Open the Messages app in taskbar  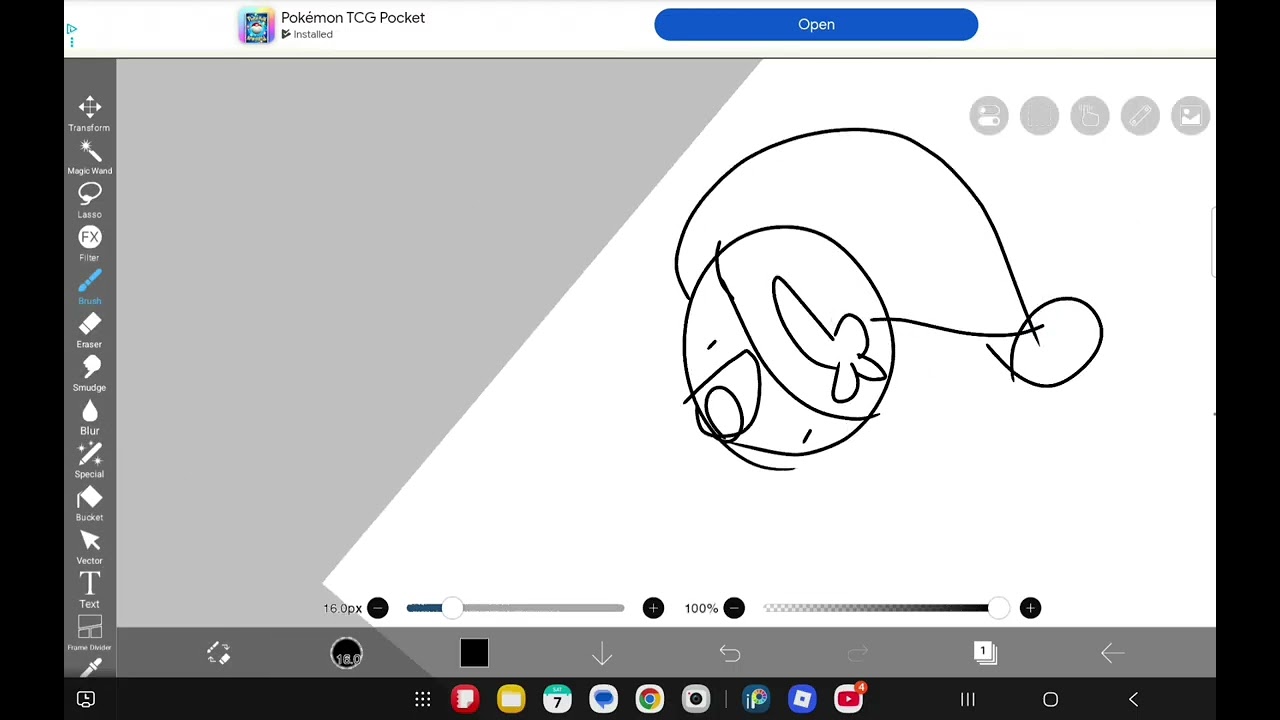click(x=603, y=699)
